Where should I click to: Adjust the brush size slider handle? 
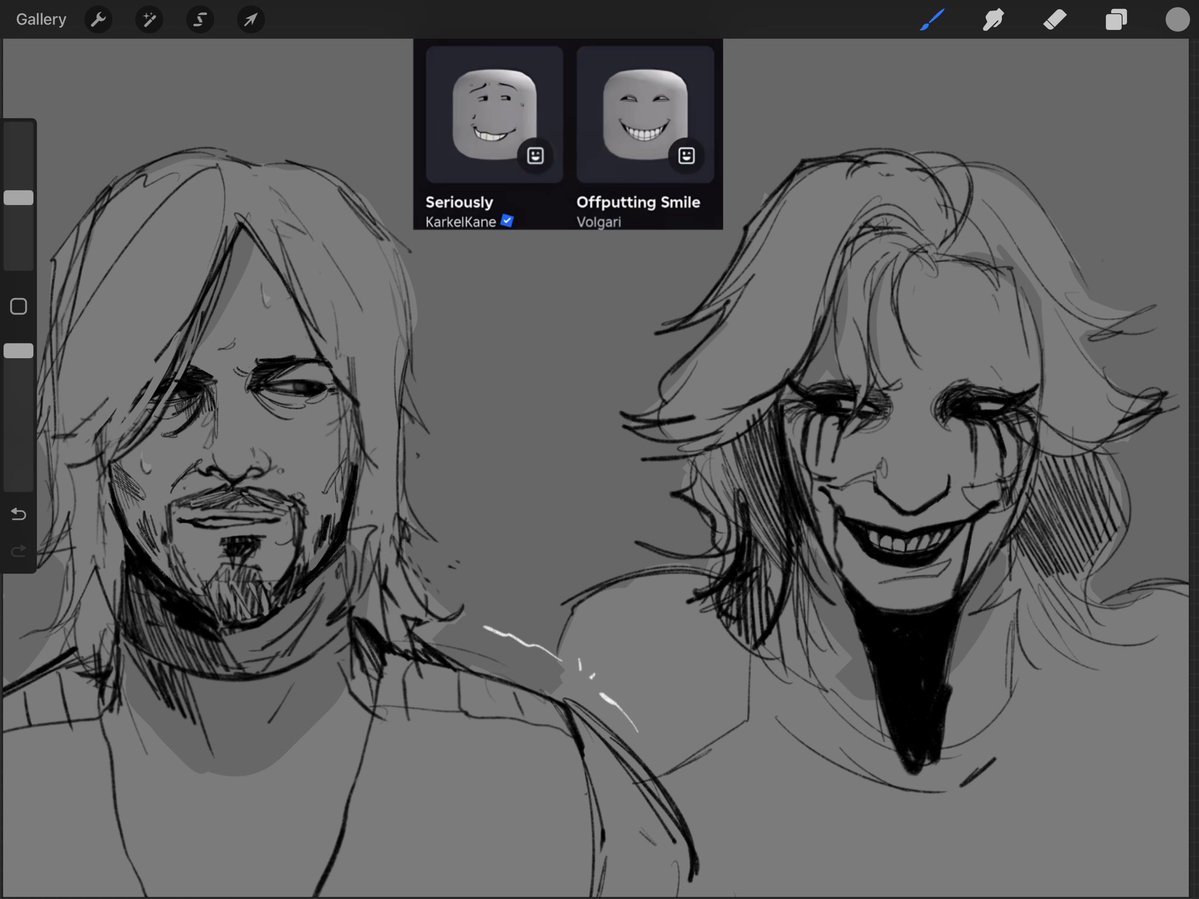(18, 198)
